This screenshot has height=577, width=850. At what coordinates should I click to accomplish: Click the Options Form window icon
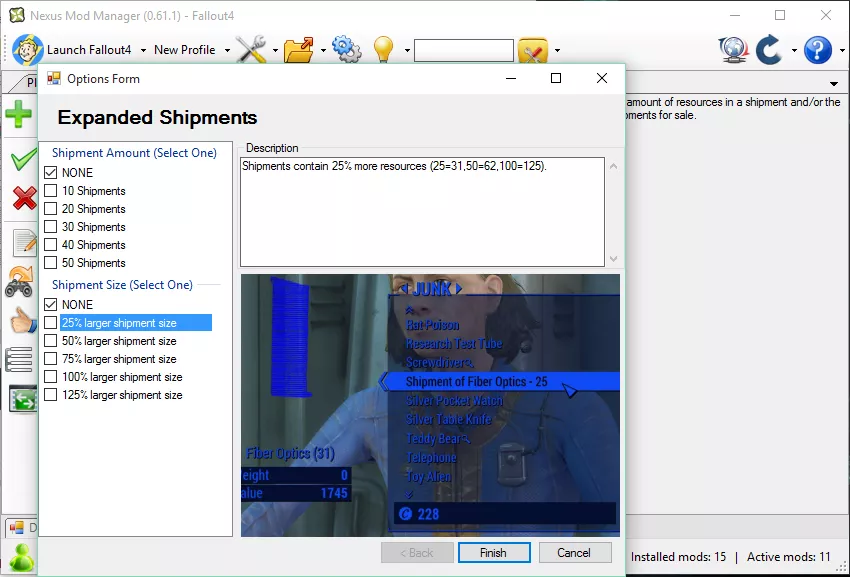54,79
